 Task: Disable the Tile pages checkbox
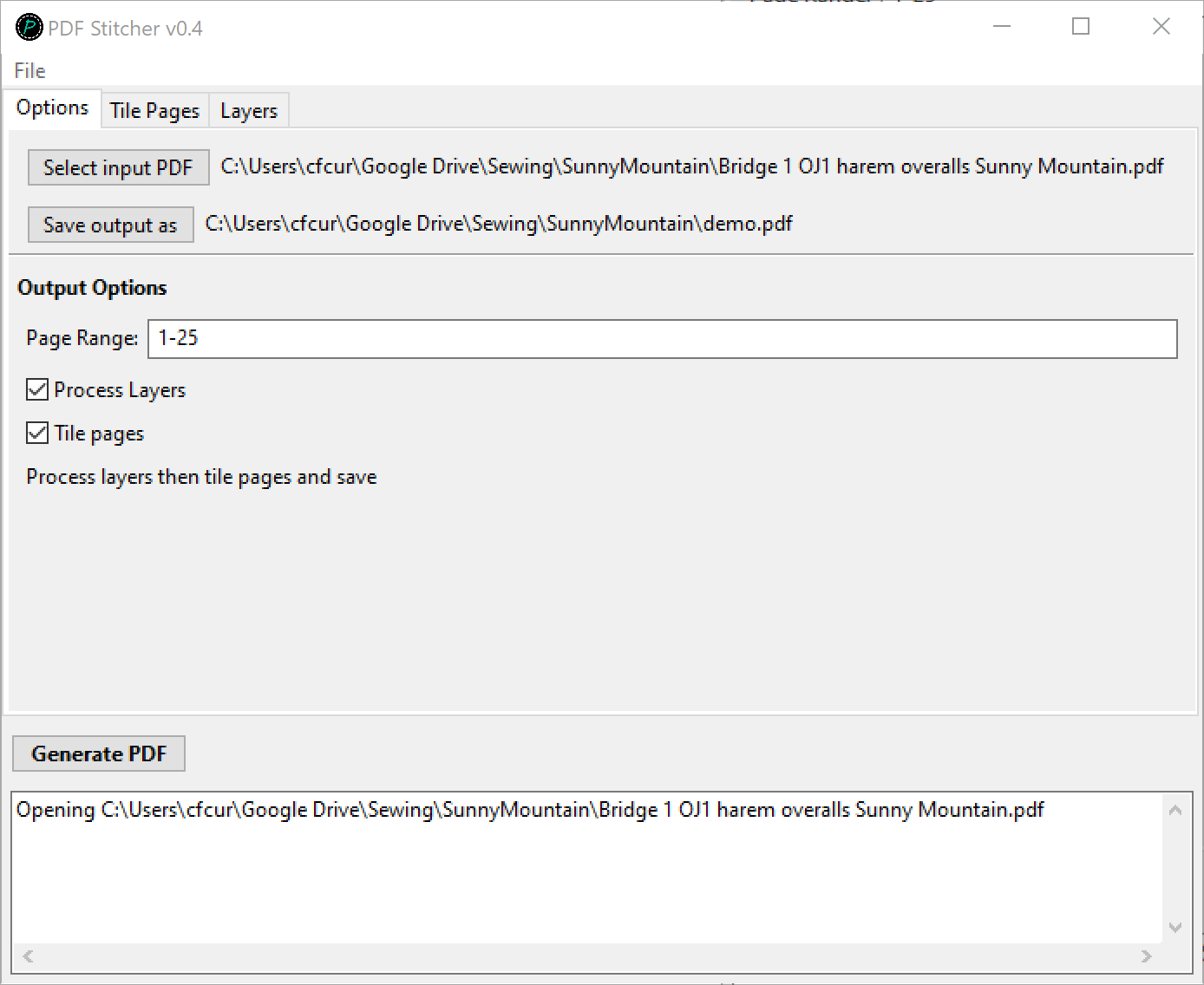(37, 433)
